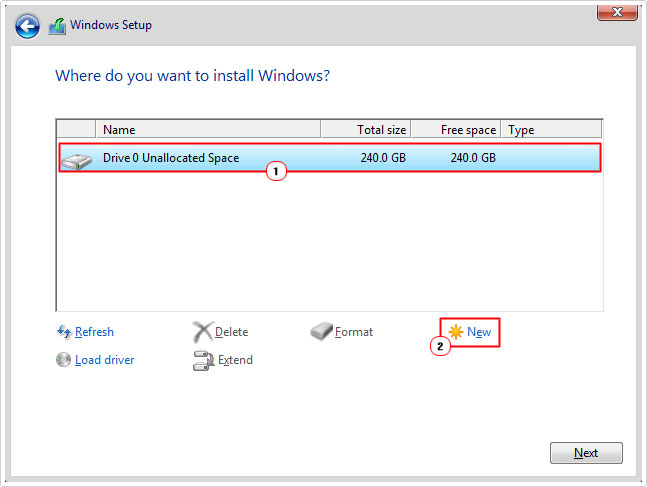The image size is (647, 487).
Task: Click the Format drive icon
Action: 321,331
